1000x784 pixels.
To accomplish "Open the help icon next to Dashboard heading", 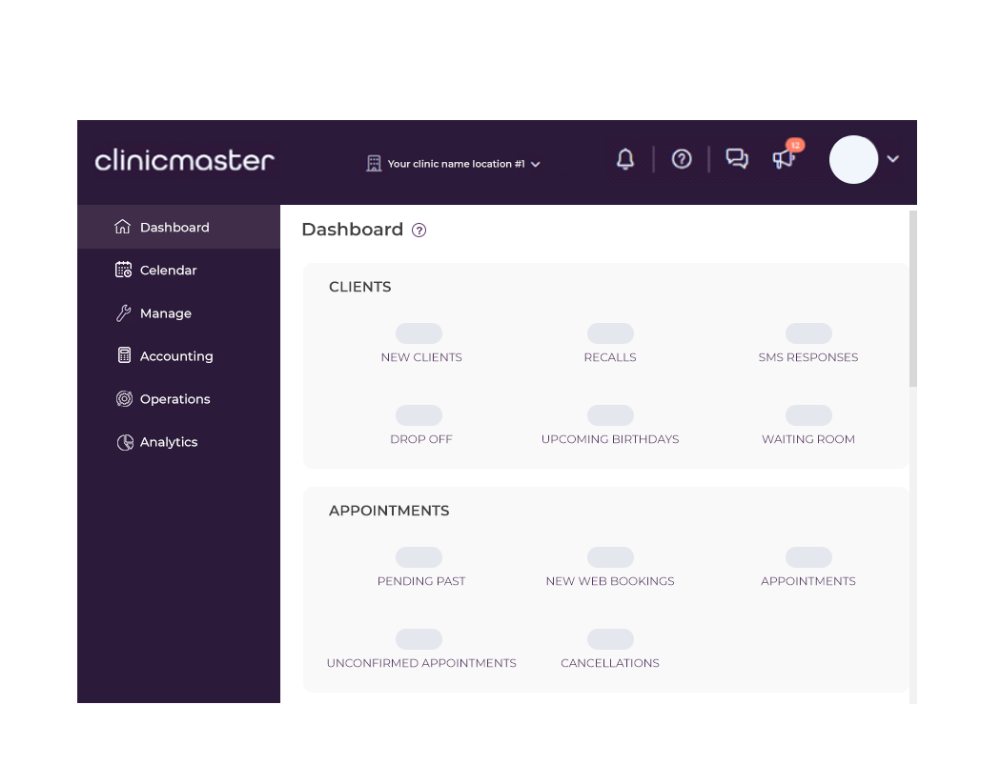I will click(418, 230).
